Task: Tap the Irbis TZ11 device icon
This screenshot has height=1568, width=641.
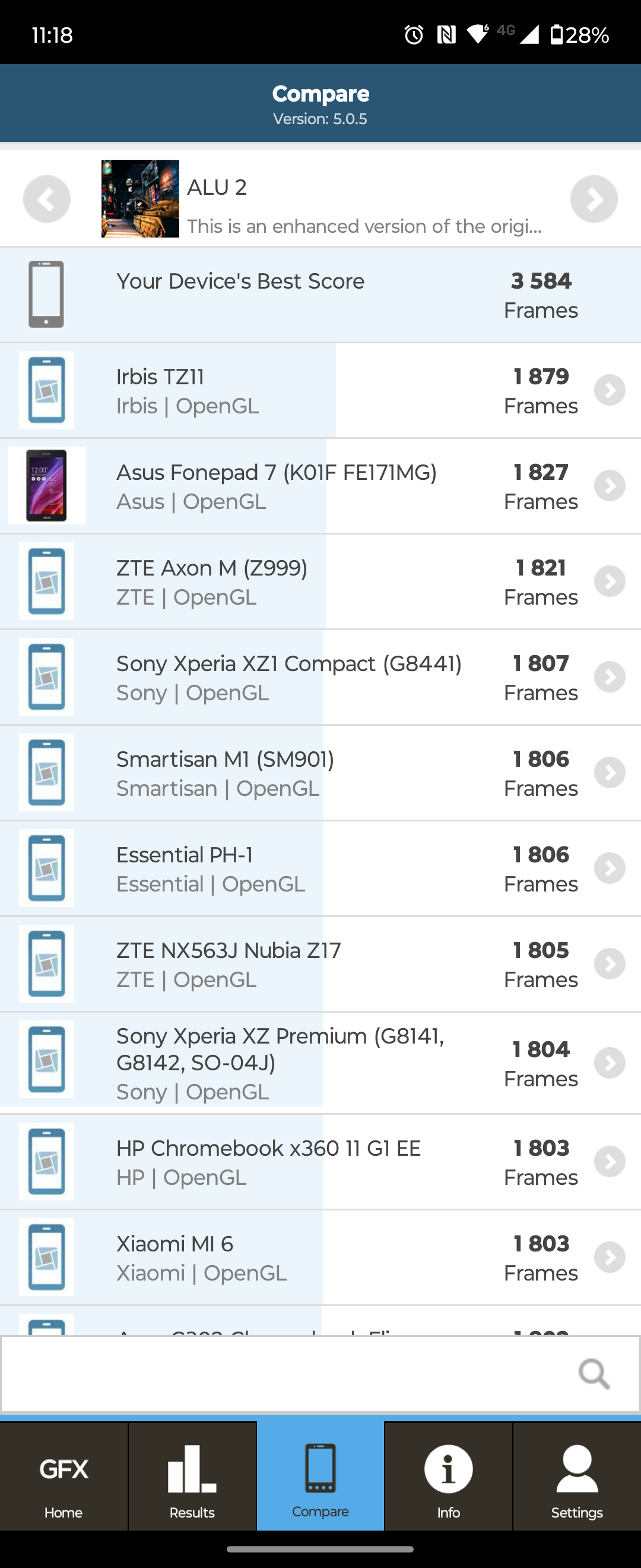Action: click(46, 390)
